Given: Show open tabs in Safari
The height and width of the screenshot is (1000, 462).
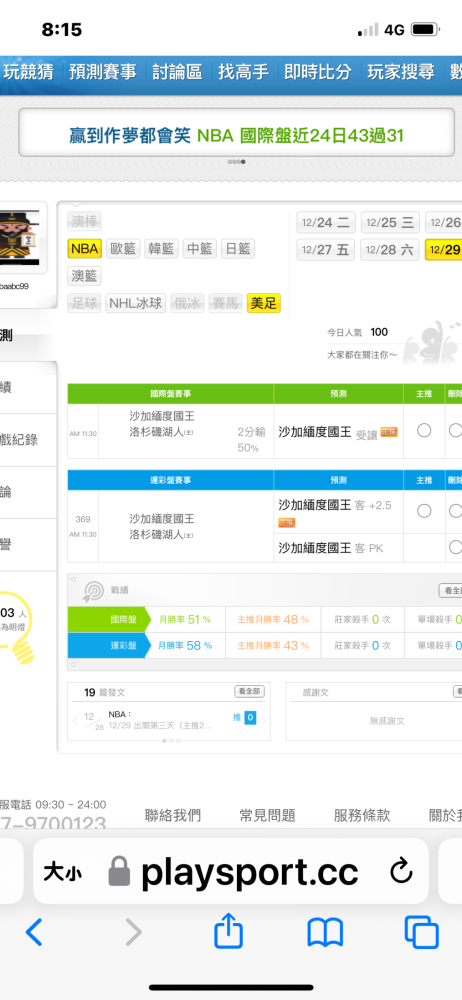Looking at the screenshot, I should tap(422, 932).
